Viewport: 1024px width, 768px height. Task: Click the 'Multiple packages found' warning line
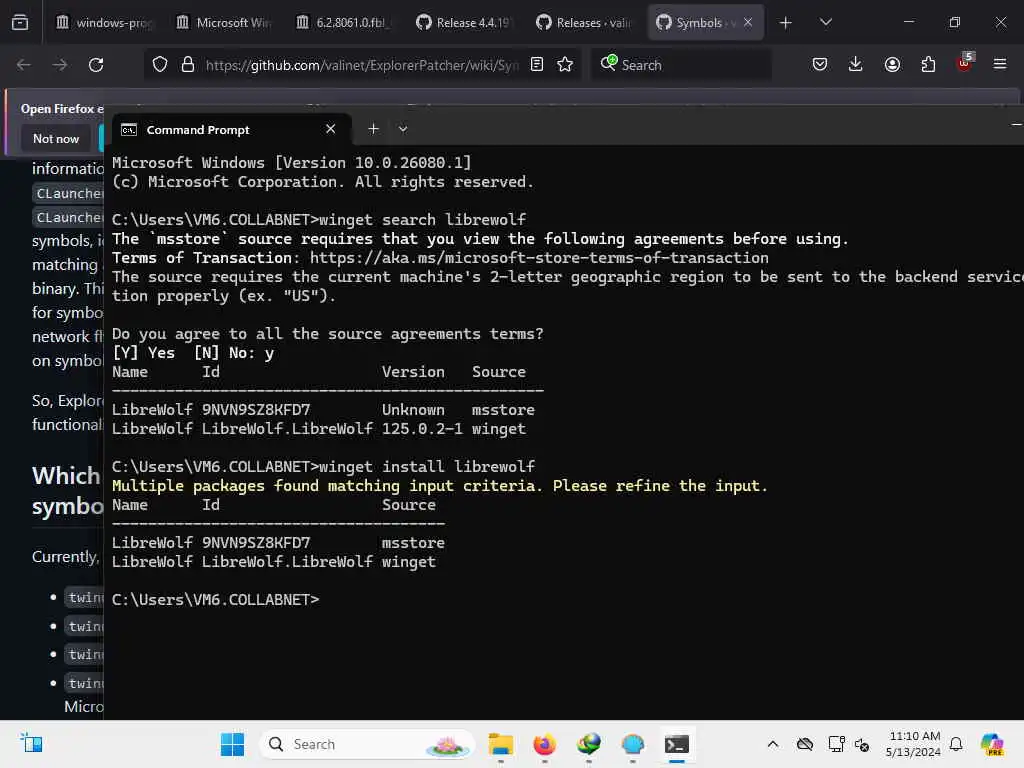pyautogui.click(x=440, y=486)
